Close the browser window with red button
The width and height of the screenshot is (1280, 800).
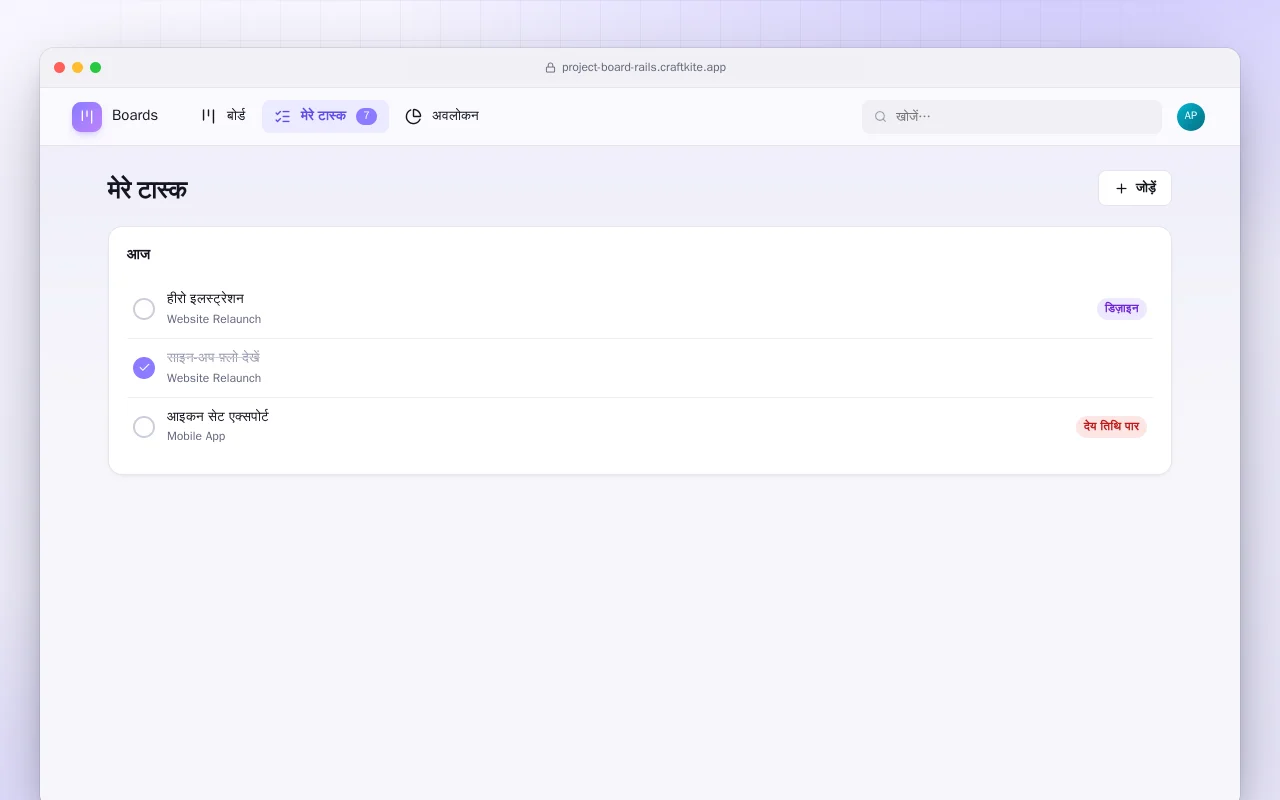(x=60, y=68)
